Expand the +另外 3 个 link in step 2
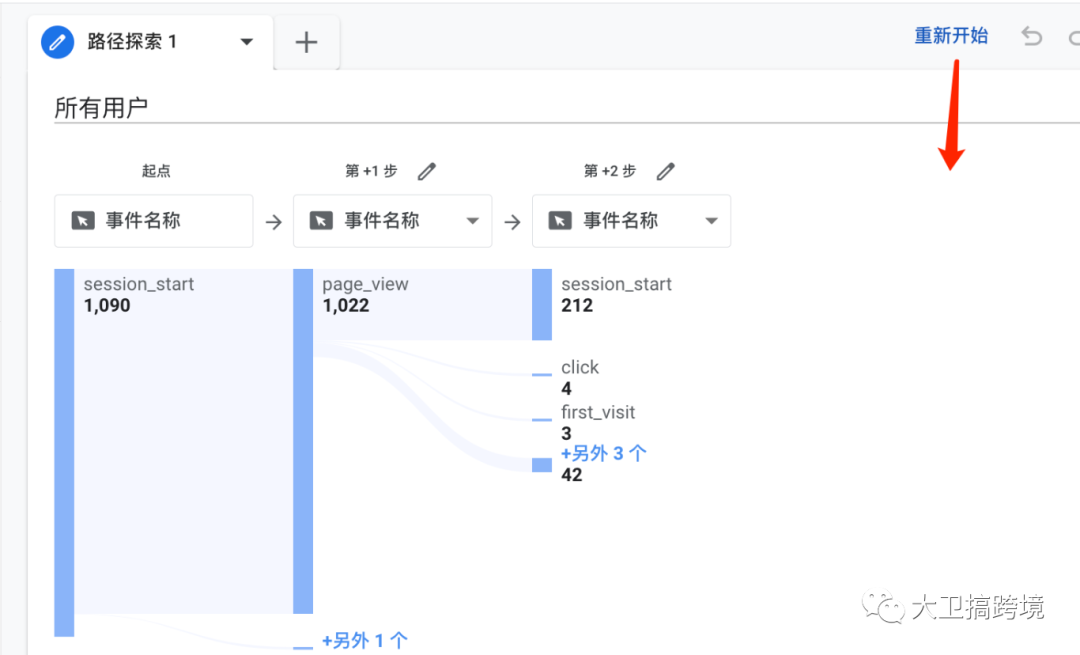Image resolution: width=1080 pixels, height=655 pixels. point(604,453)
